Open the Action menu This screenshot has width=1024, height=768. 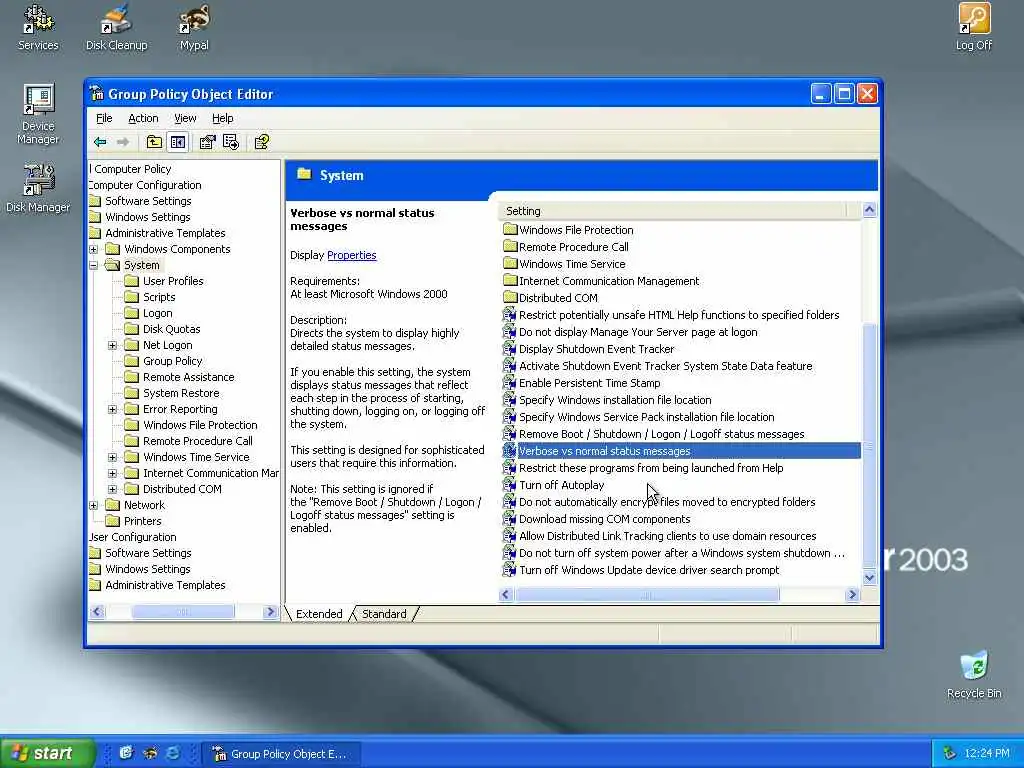pyautogui.click(x=143, y=118)
